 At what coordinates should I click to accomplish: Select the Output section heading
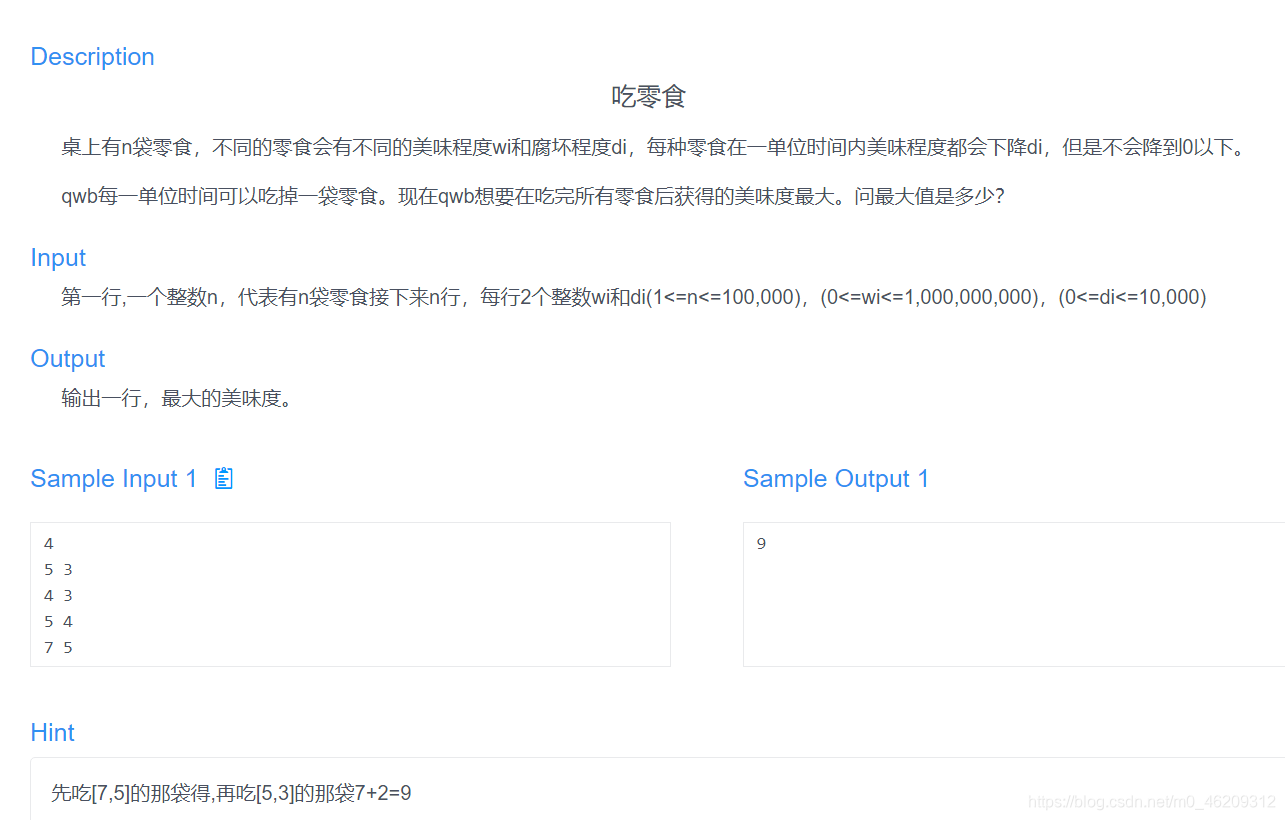[68, 359]
